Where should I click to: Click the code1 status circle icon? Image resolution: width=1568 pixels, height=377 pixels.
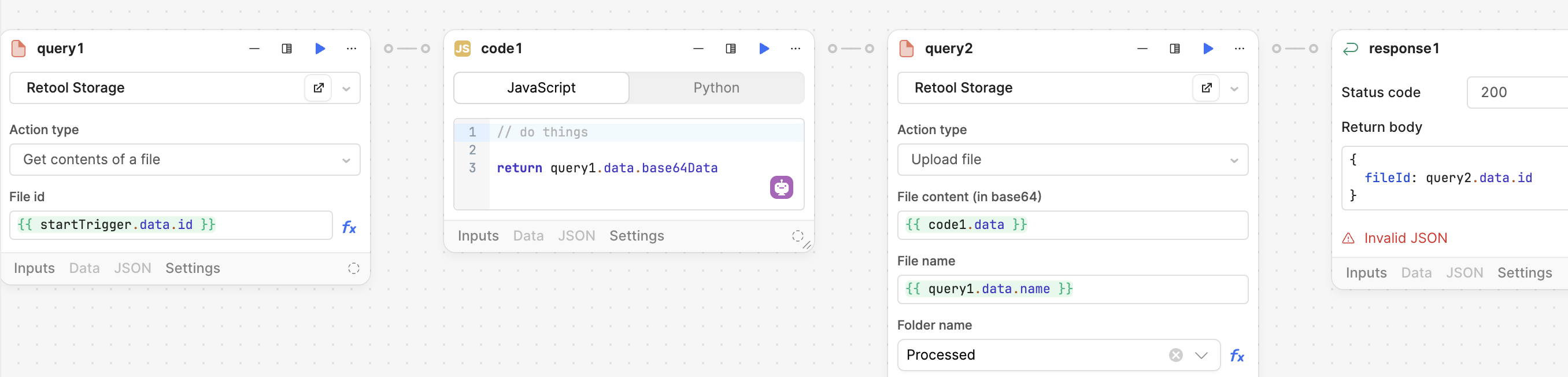(797, 236)
